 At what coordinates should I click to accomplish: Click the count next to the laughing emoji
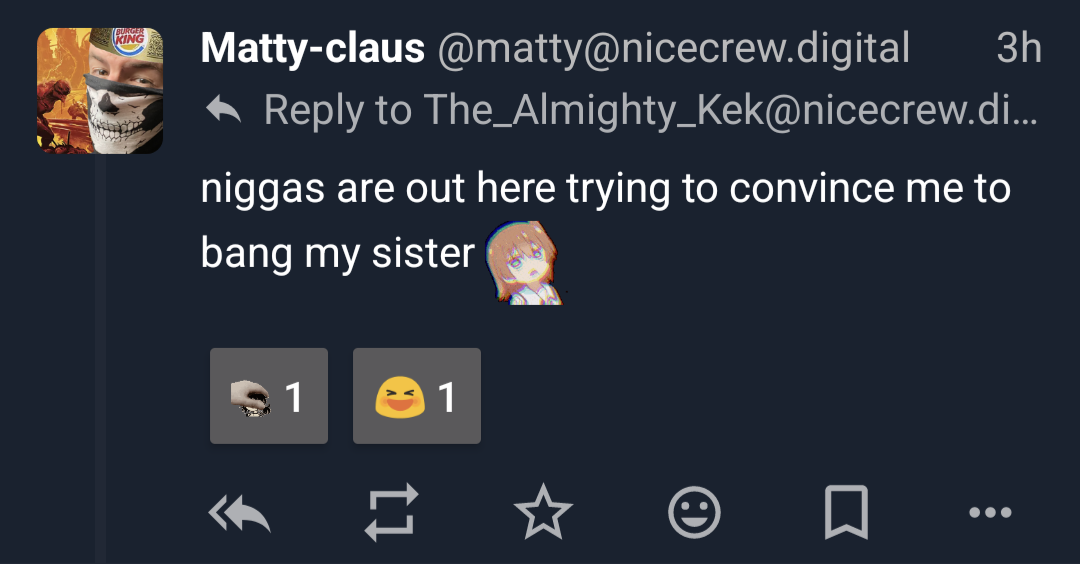click(x=446, y=397)
